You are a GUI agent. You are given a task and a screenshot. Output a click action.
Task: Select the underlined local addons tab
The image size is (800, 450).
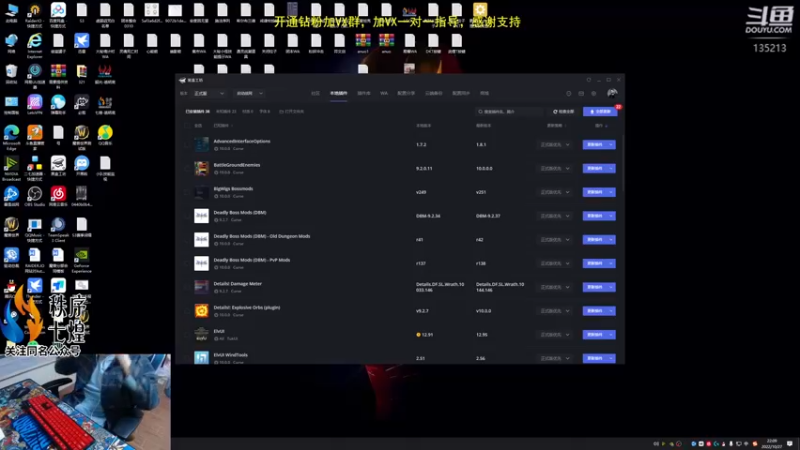tap(338, 93)
